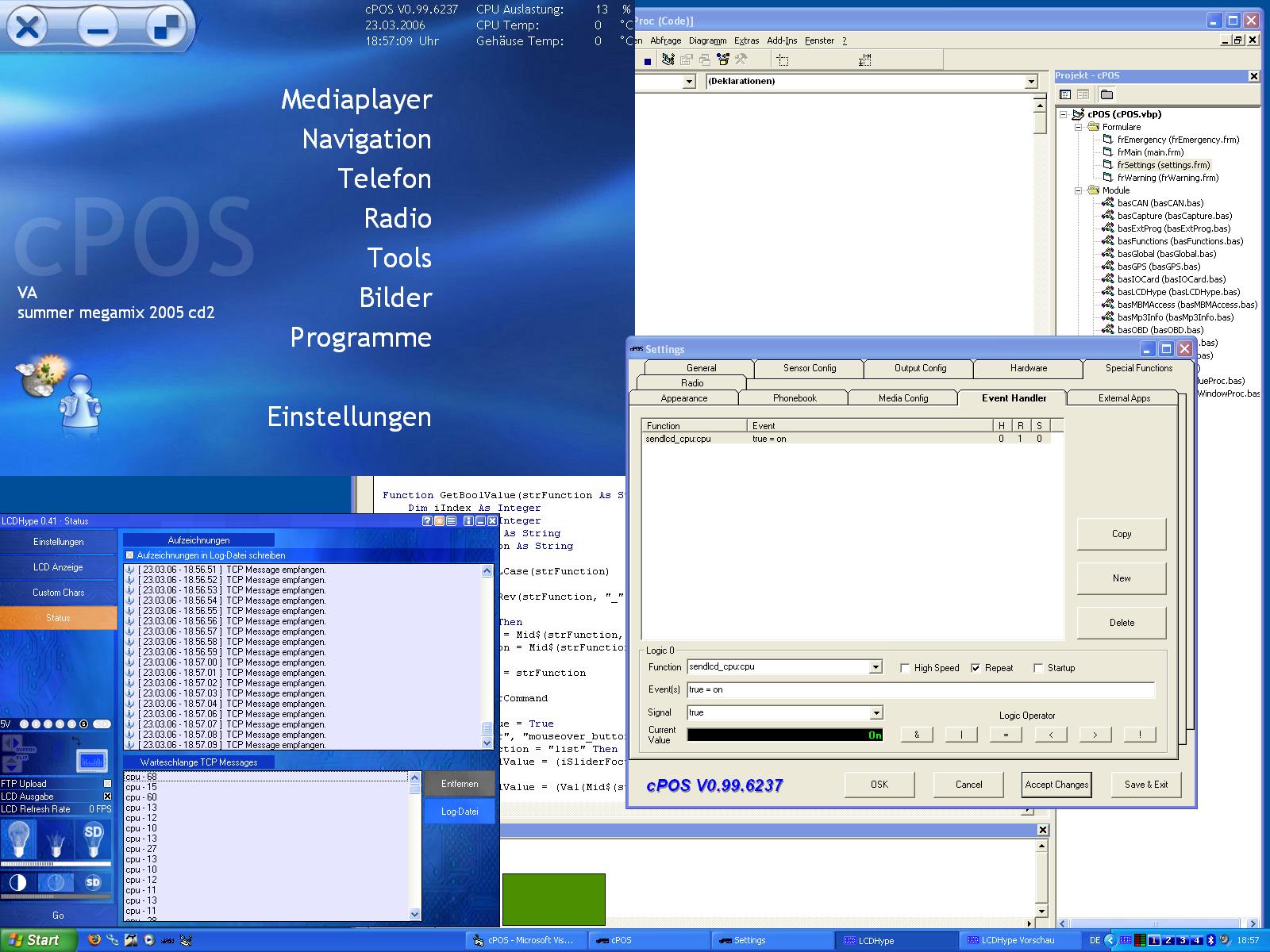Click the Bluetooth icon in the system tray

(1211, 940)
